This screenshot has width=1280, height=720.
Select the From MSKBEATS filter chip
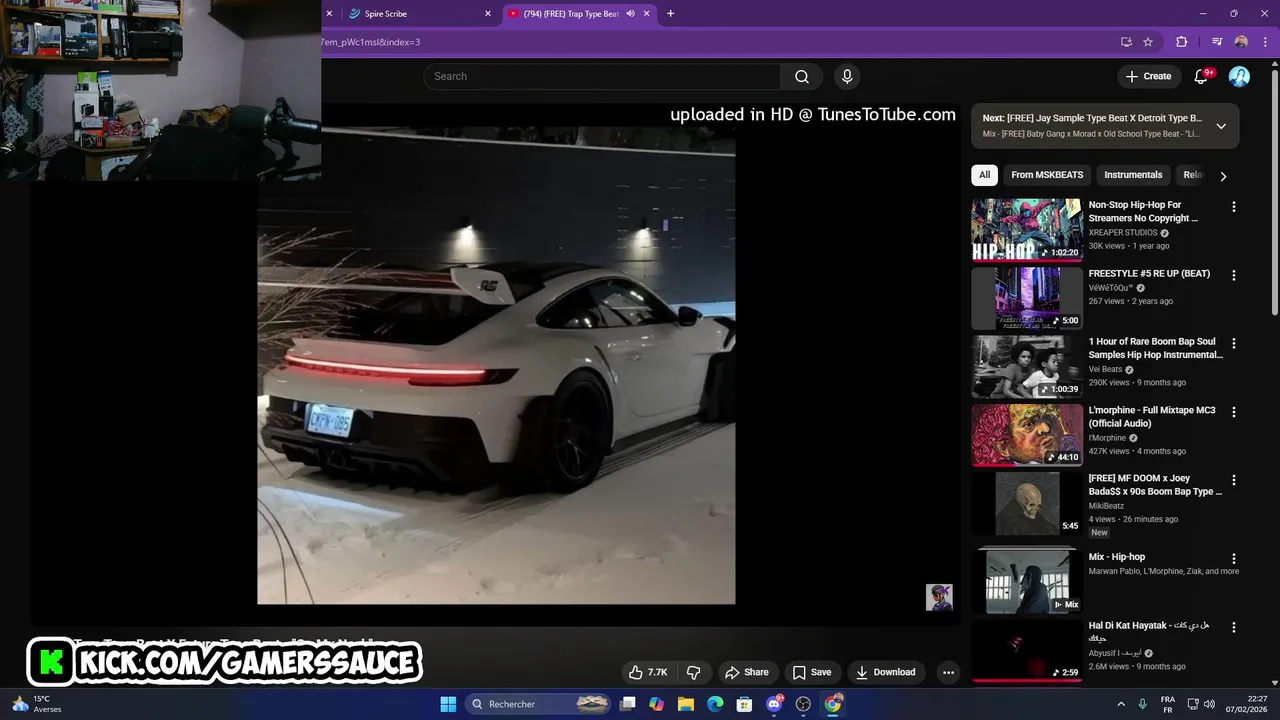(x=1047, y=175)
